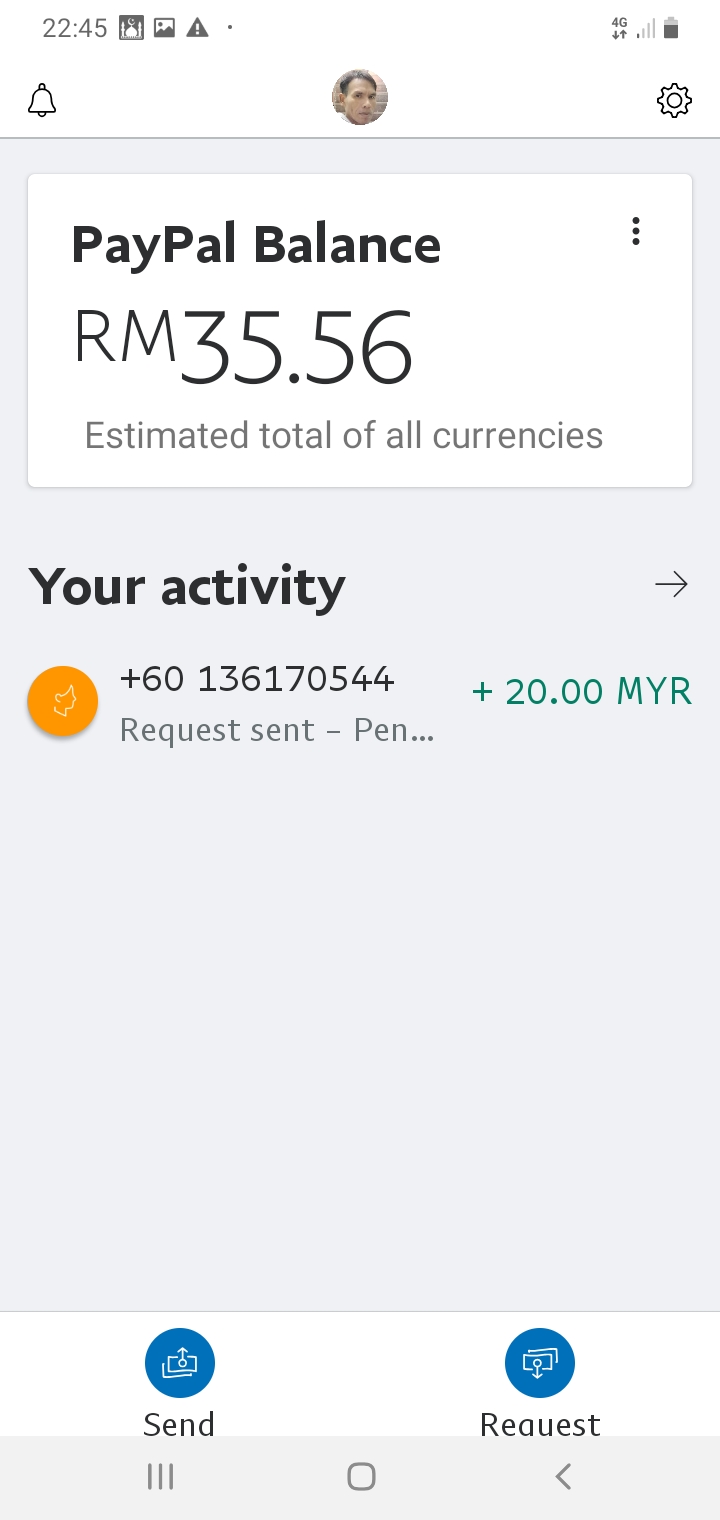Open the orange contact icon transaction

click(63, 702)
